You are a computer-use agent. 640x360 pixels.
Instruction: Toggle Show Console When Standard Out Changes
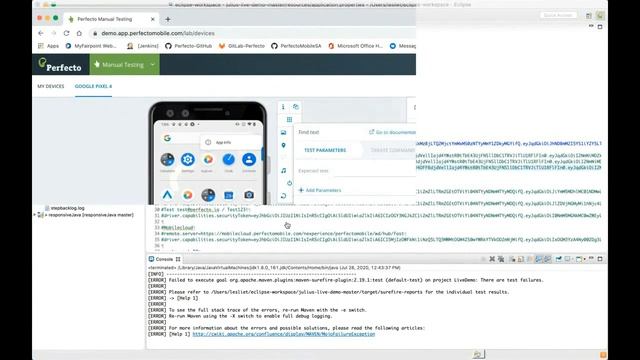(x=538, y=259)
